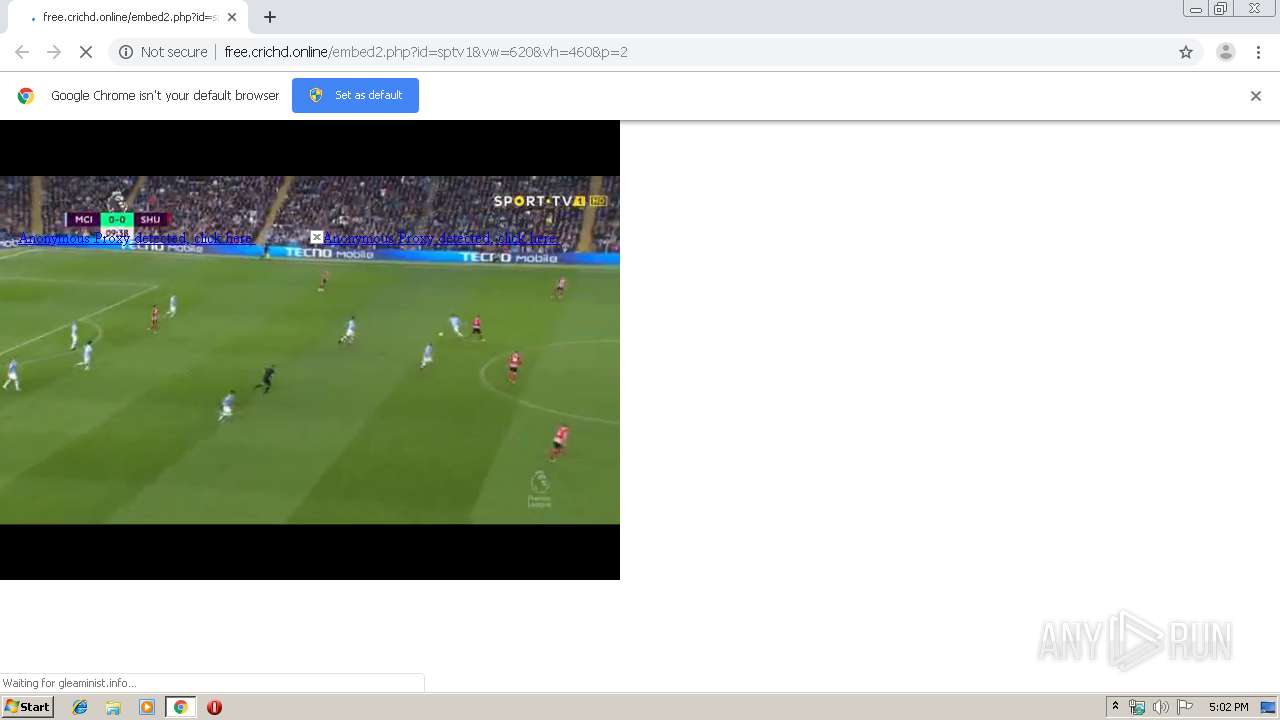Screen dimensions: 1280x720
Task: Click right Anonymous Proxy detected link
Action: coord(440,238)
